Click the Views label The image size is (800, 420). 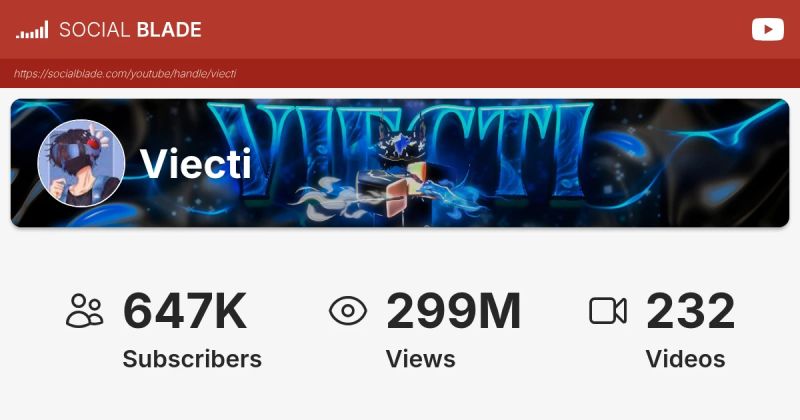[x=420, y=359]
